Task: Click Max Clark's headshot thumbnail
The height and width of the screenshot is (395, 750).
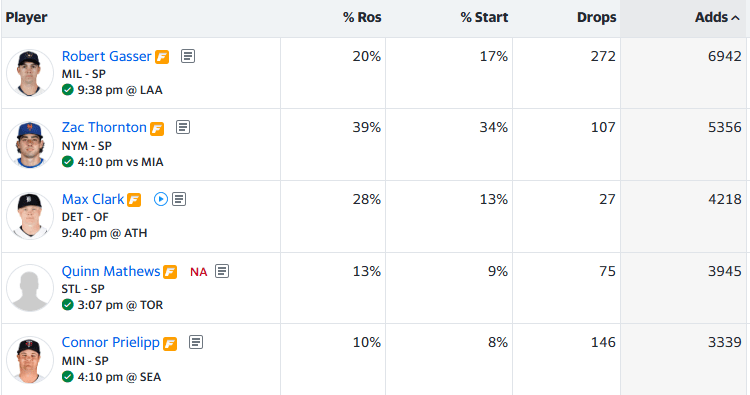Action: (30, 216)
